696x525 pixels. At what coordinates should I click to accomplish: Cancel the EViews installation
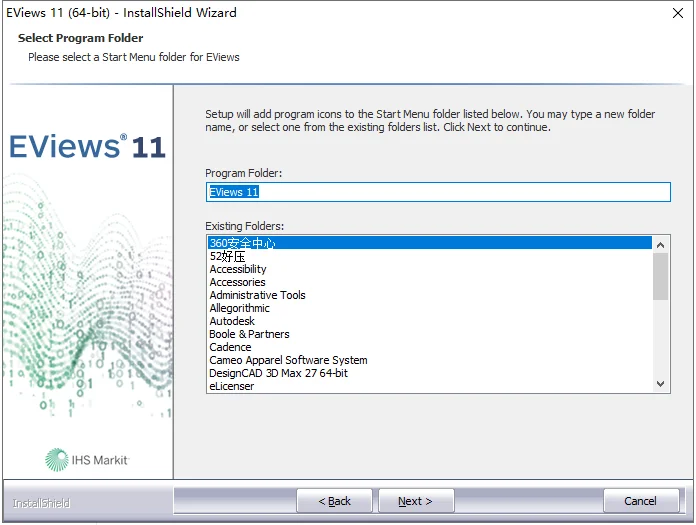click(640, 501)
